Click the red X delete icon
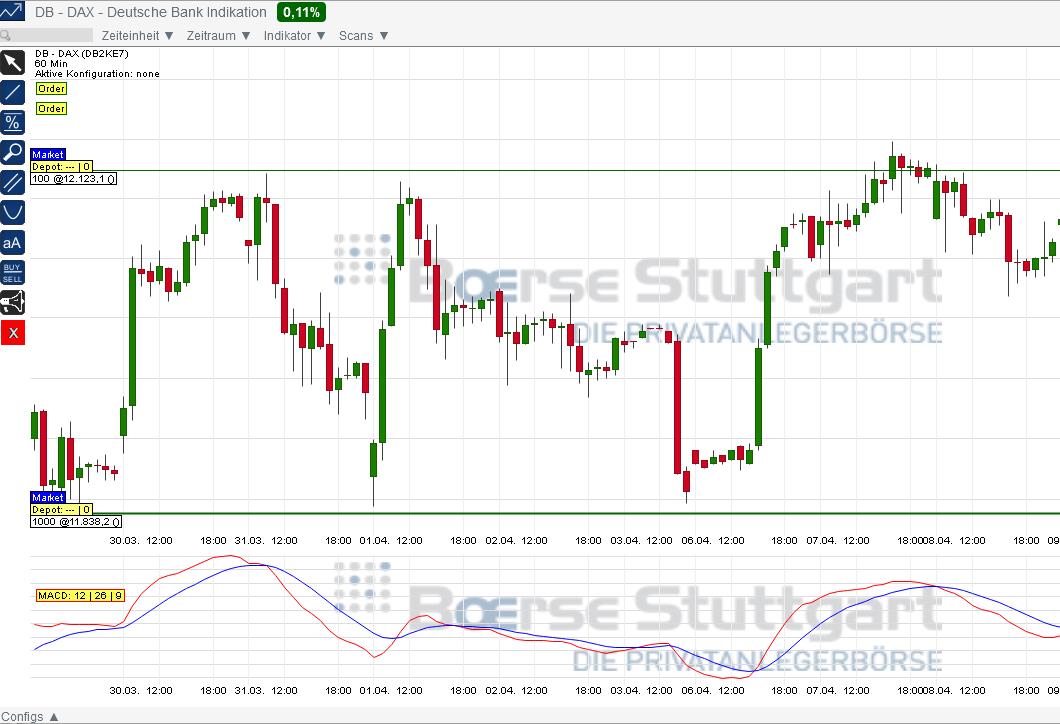The height and width of the screenshot is (724, 1060). pyautogui.click(x=12, y=332)
